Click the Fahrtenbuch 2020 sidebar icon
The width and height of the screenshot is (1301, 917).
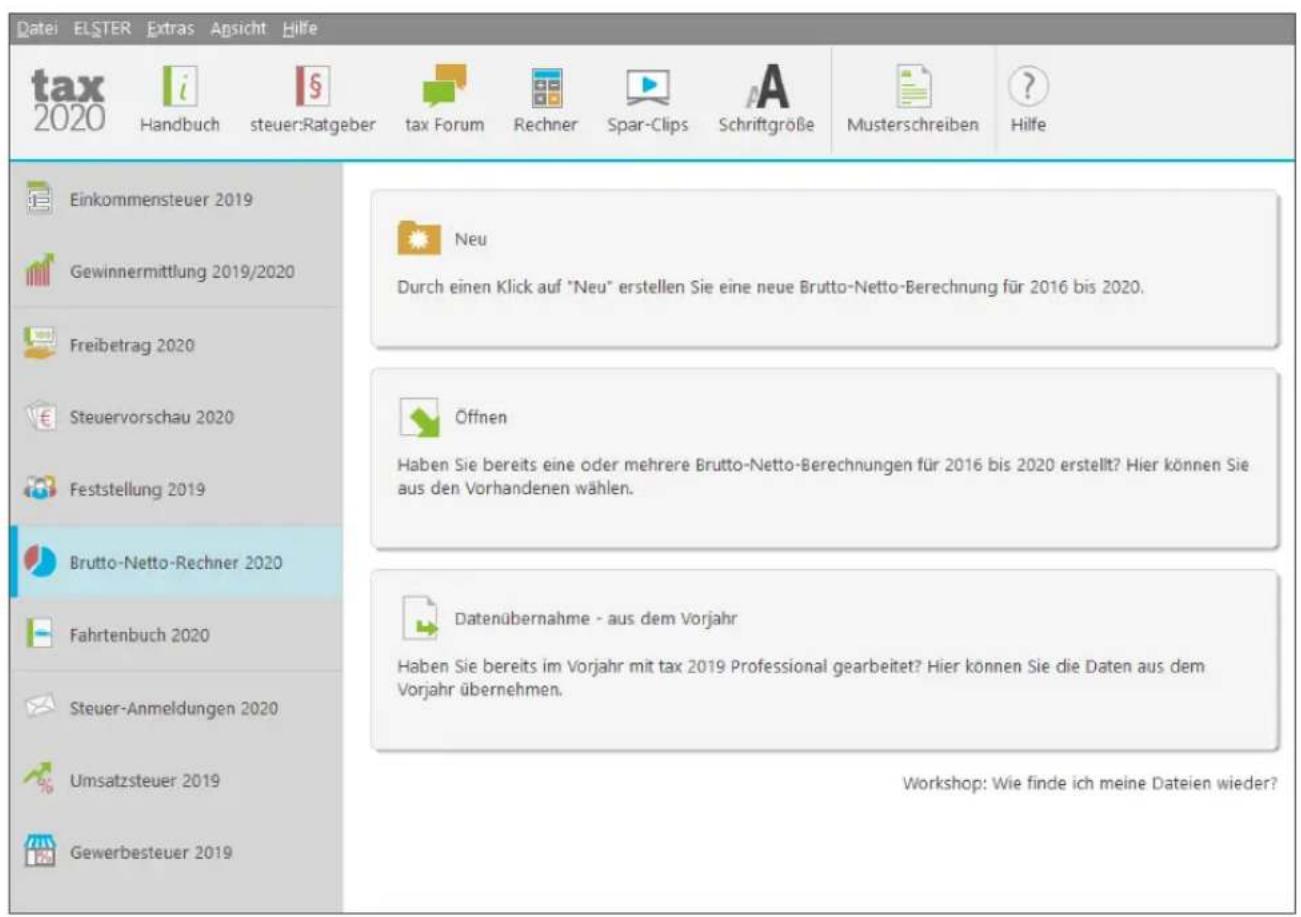tap(38, 635)
